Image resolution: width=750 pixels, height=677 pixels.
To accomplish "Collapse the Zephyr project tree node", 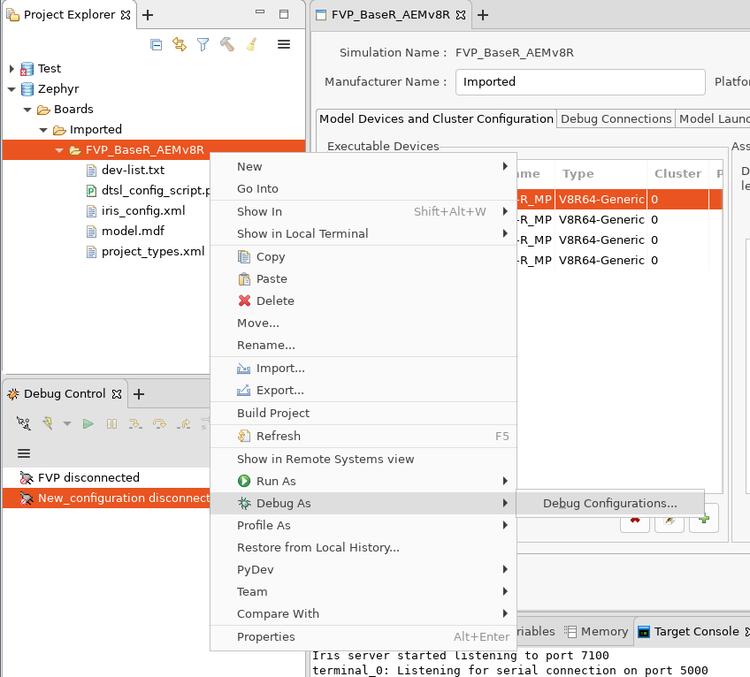I will 12,89.
